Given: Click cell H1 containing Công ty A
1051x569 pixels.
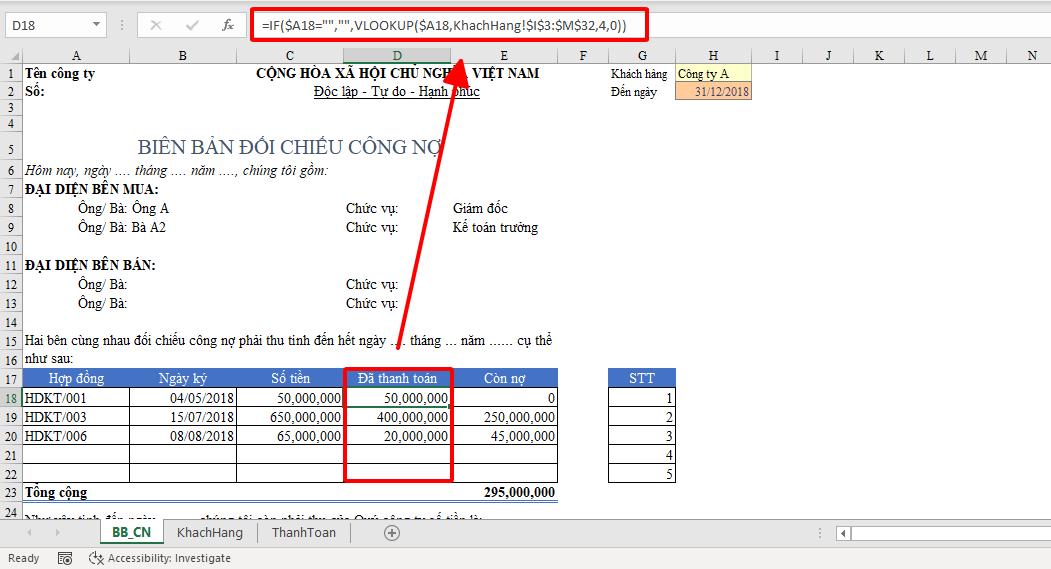Looking at the screenshot, I should 713,73.
